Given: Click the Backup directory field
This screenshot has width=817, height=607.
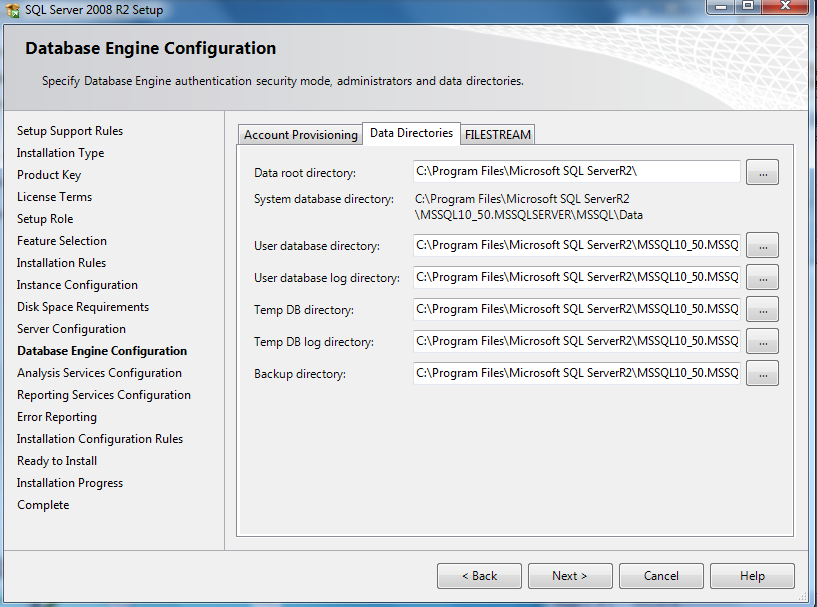Looking at the screenshot, I should 577,373.
